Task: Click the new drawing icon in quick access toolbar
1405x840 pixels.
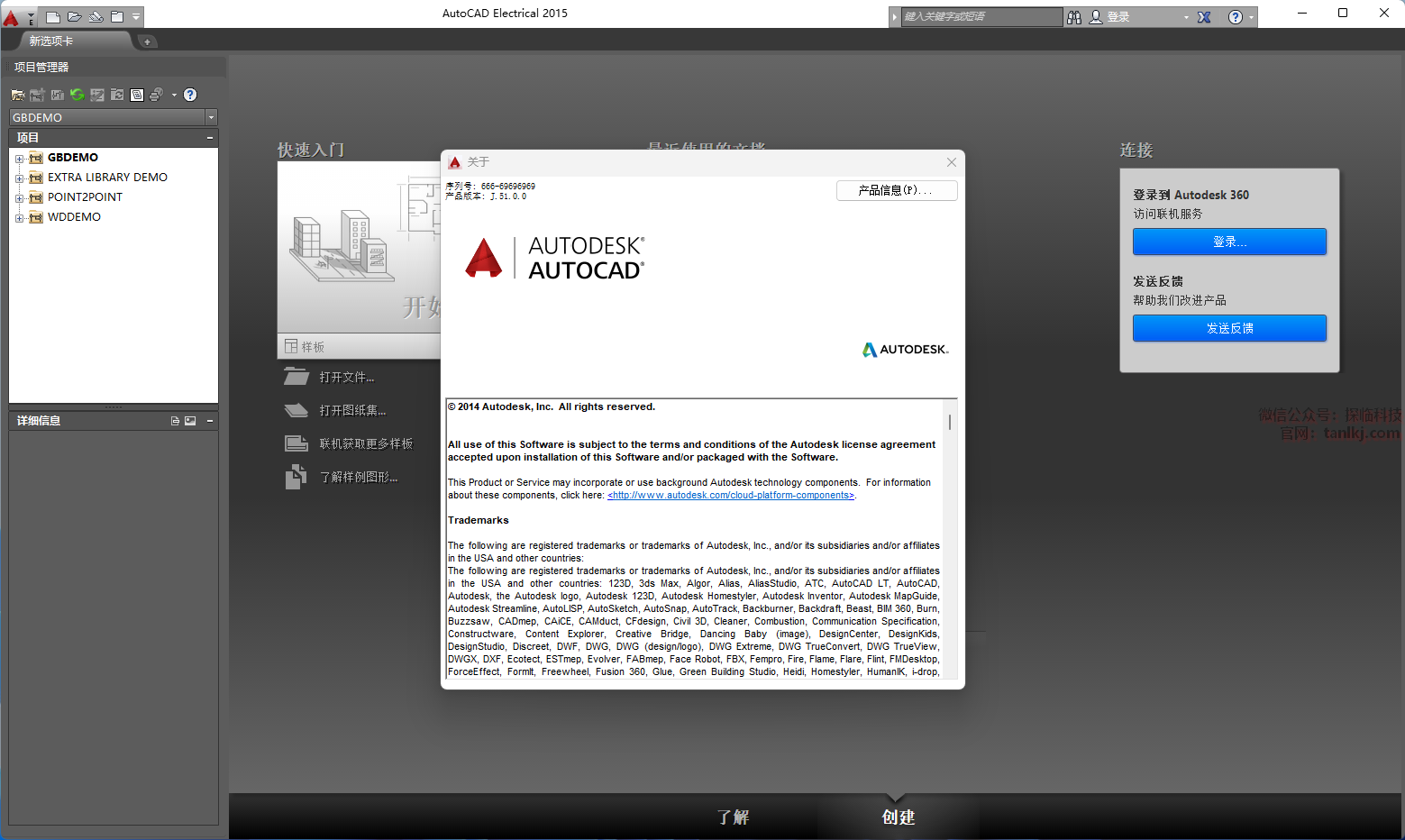Action: (x=53, y=17)
